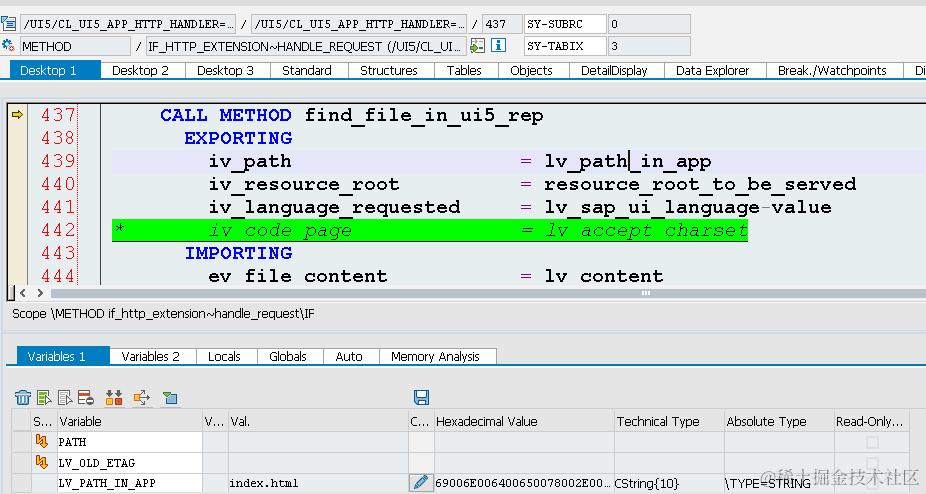Click the Hexadecimal Value column header
This screenshot has width=926, height=494.
point(524,421)
